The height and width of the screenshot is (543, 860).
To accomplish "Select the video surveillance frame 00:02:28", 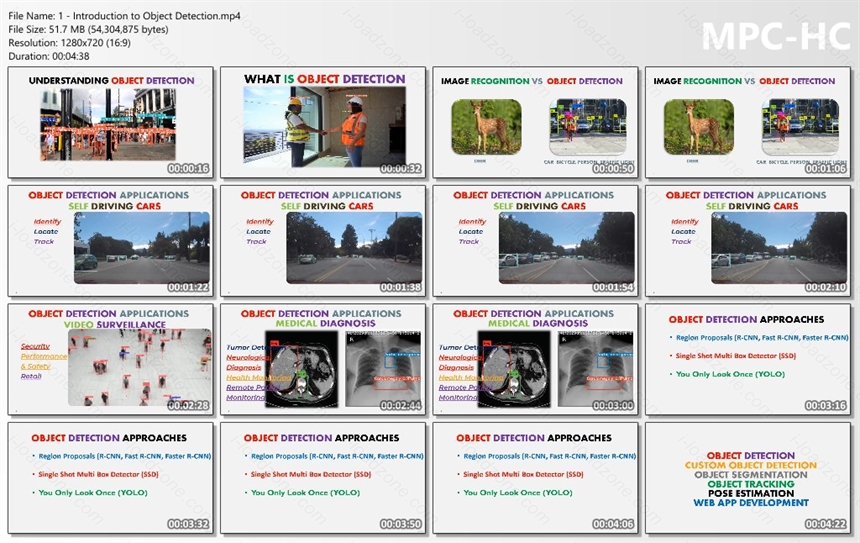I will click(110, 360).
